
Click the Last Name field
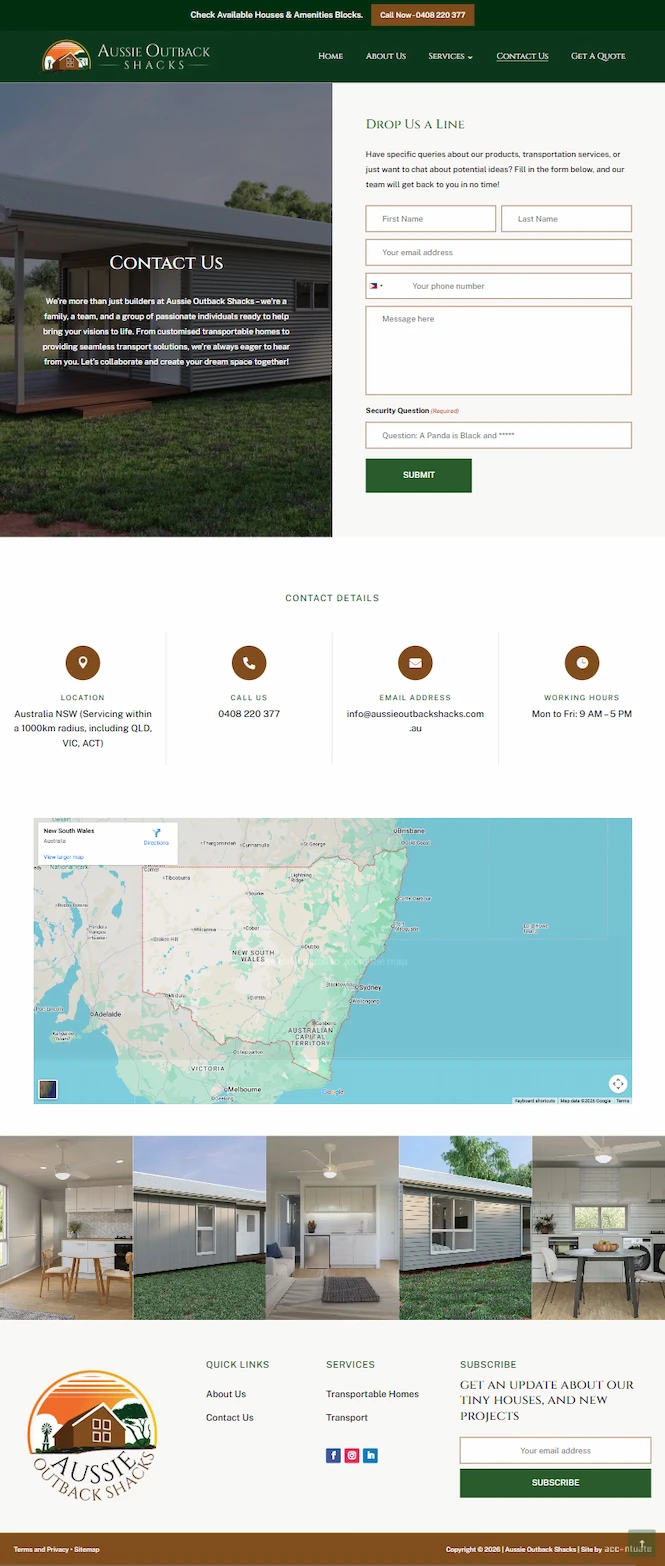(x=567, y=219)
